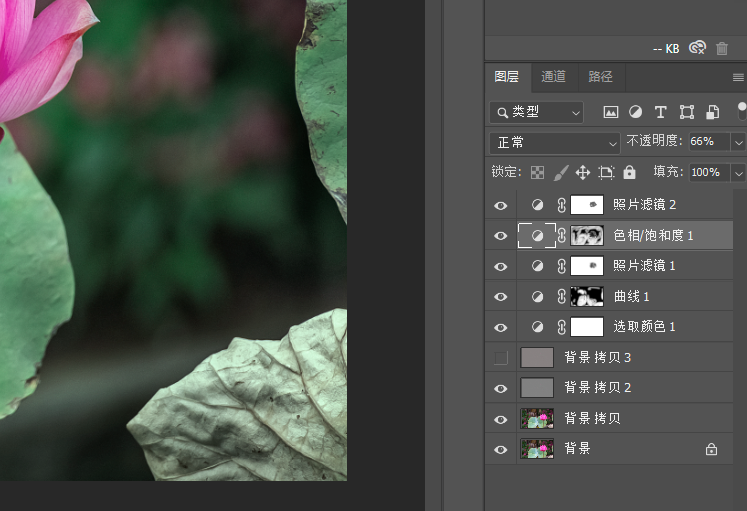Expand the 不透明度 opacity slider arrow
The height and width of the screenshot is (511, 747).
[738, 143]
